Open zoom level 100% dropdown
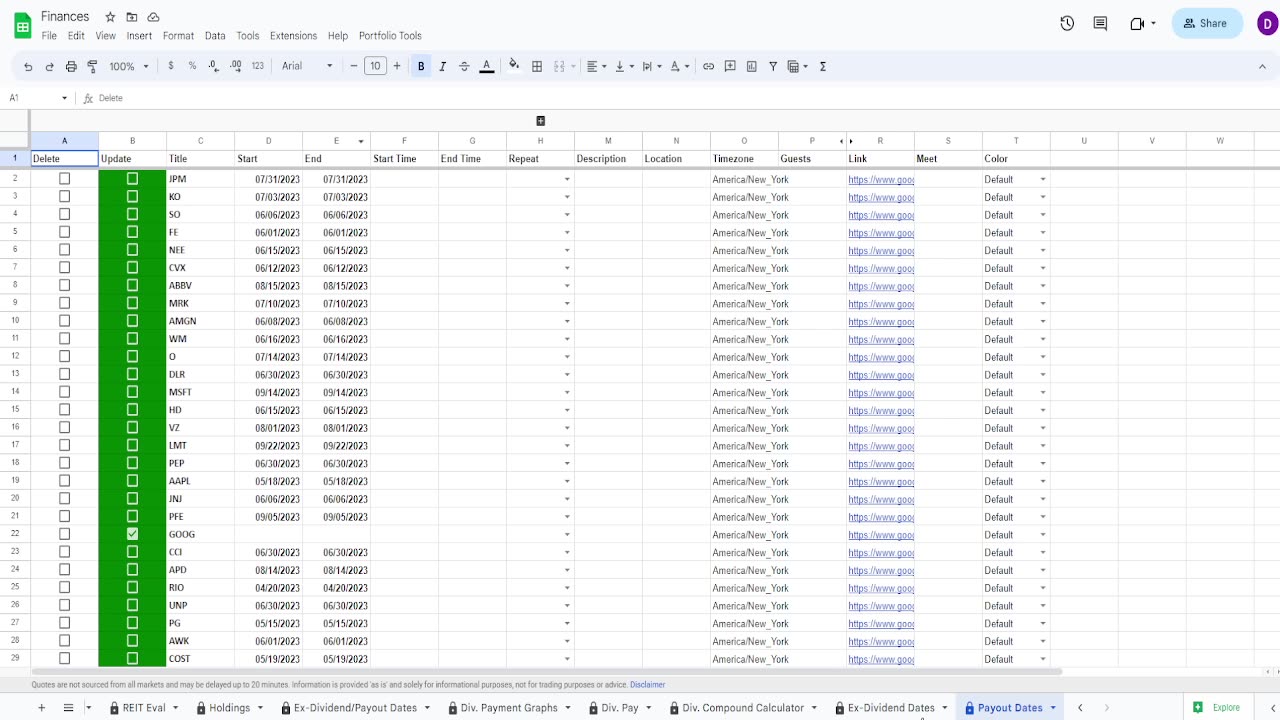Viewport: 1280px width, 720px height. click(129, 66)
